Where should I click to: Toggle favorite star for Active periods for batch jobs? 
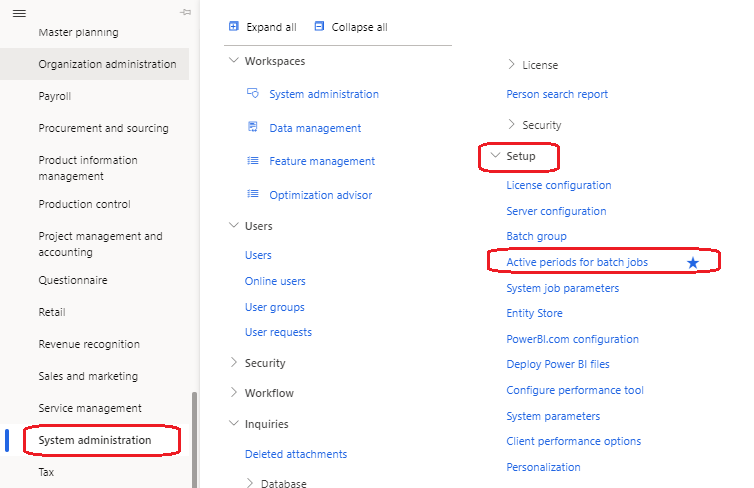[x=693, y=263]
